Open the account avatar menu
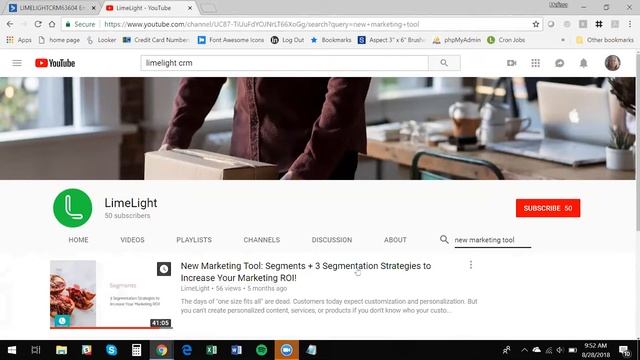 pos(612,63)
